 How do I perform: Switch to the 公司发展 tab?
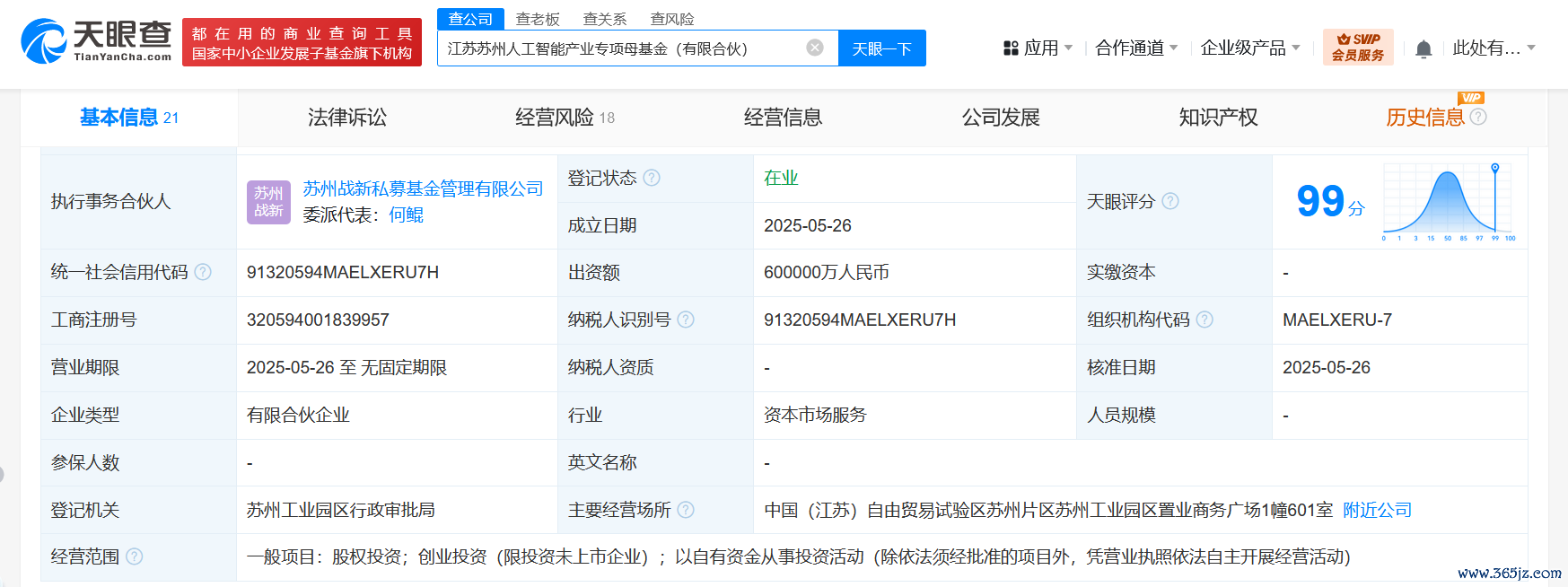[x=1001, y=118]
